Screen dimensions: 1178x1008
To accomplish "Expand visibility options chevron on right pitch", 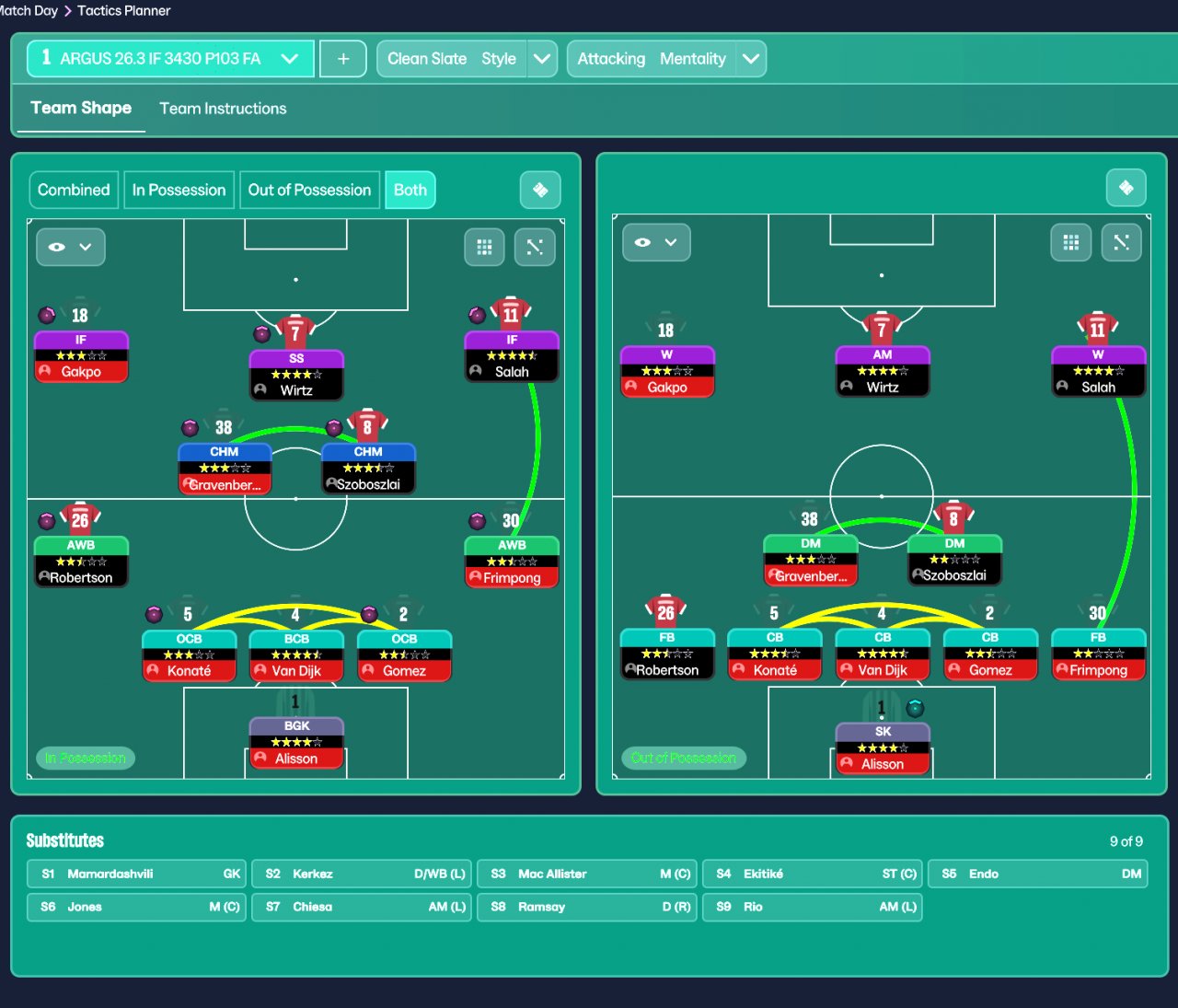I will [x=671, y=242].
